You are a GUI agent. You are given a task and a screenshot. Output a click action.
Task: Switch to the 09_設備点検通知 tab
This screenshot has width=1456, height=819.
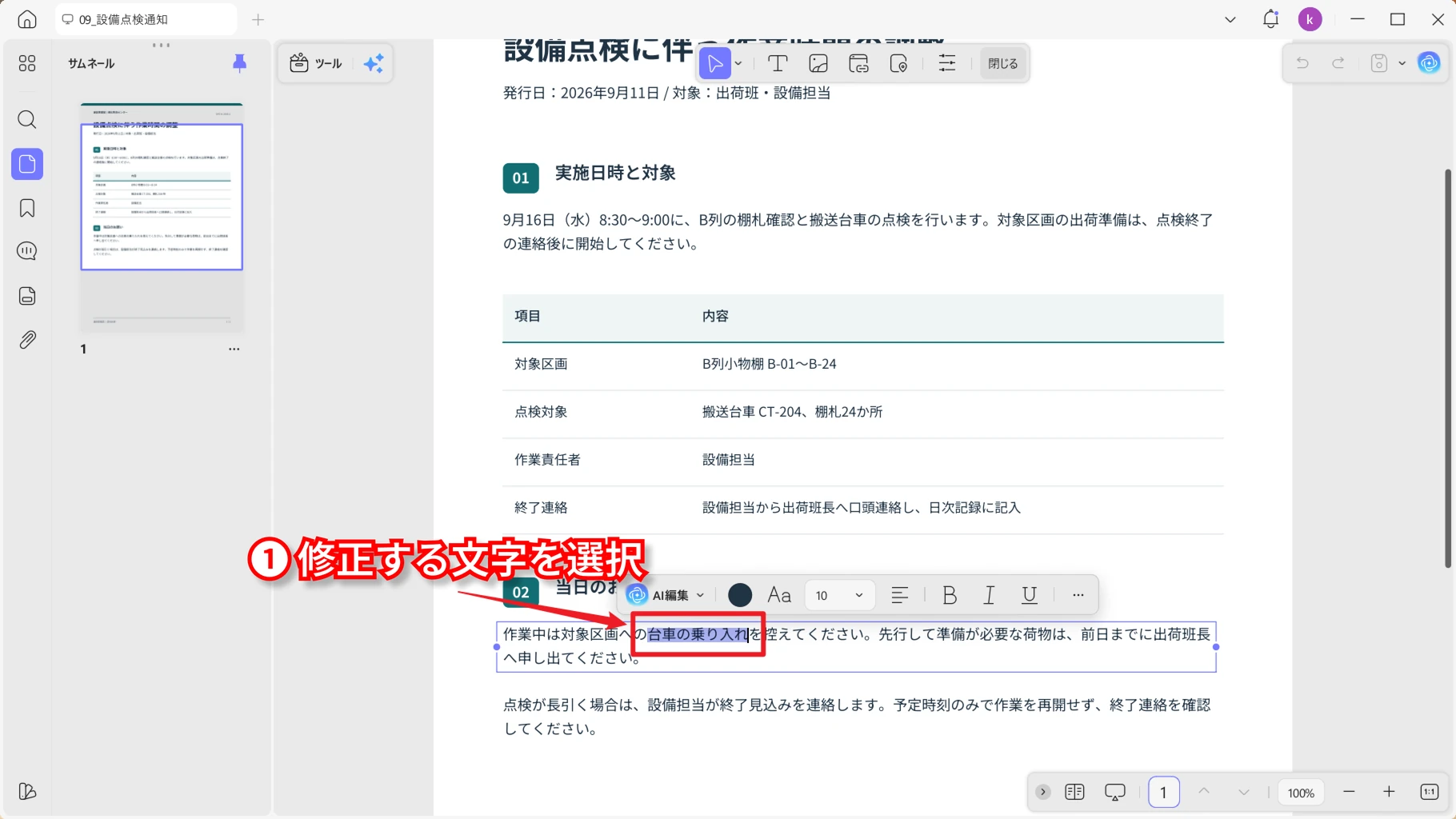pyautogui.click(x=146, y=19)
